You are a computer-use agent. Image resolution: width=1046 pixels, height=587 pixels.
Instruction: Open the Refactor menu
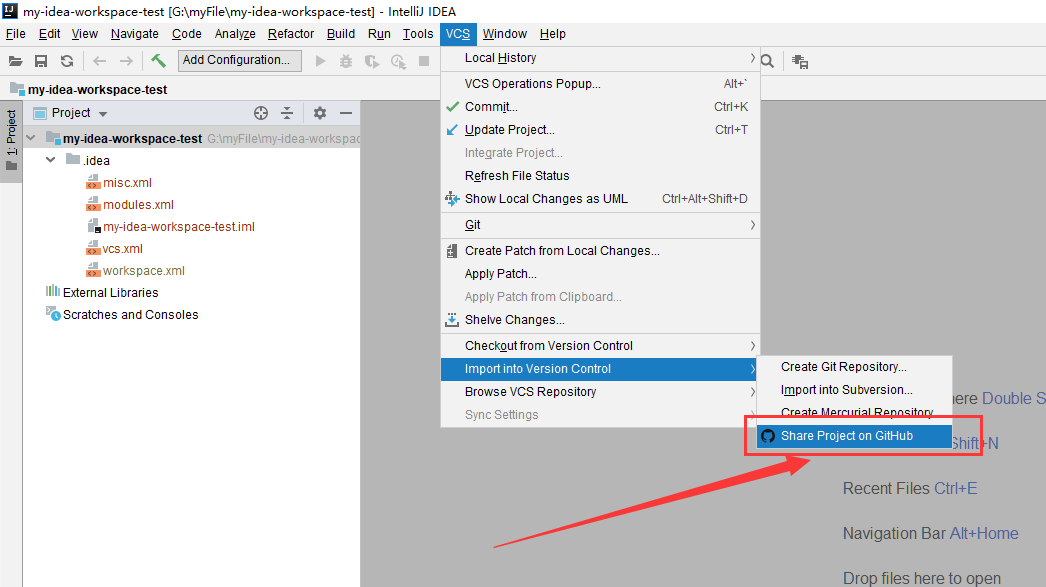[291, 33]
